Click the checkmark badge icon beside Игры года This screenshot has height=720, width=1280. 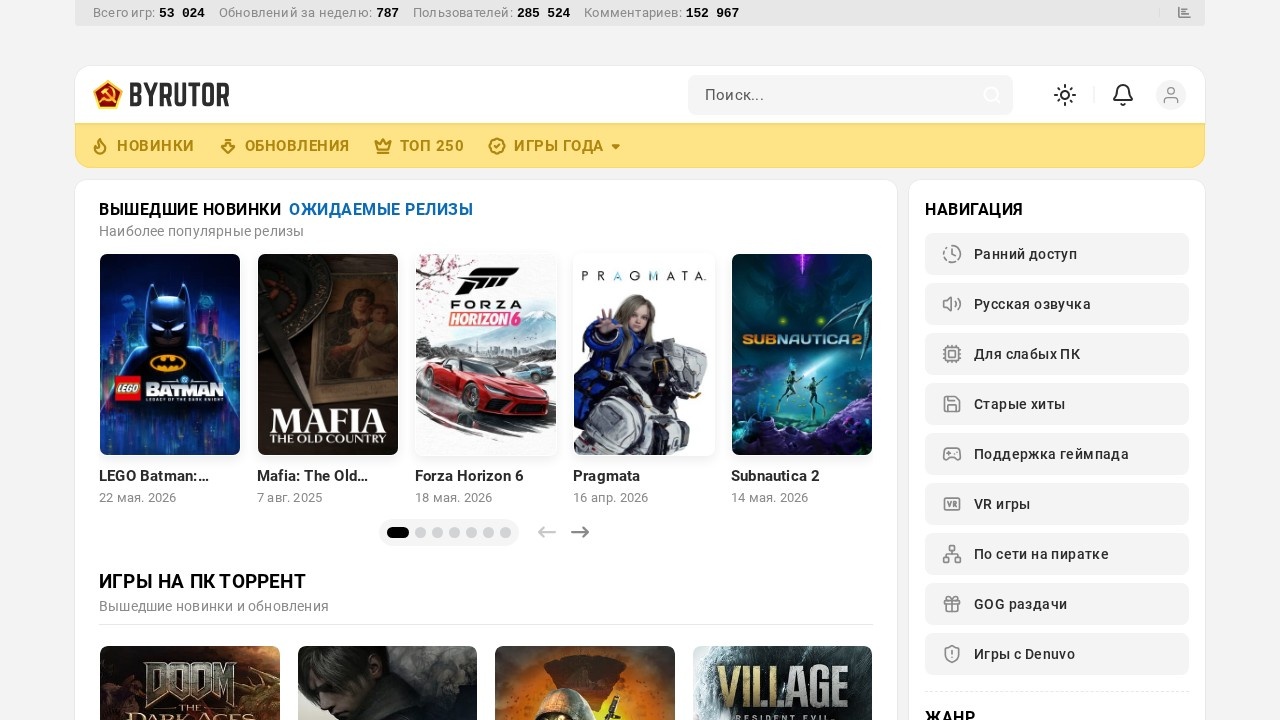pyautogui.click(x=497, y=146)
